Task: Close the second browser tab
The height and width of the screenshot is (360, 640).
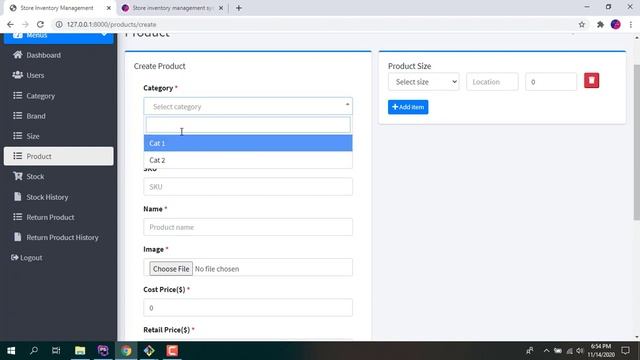Action: (221, 8)
